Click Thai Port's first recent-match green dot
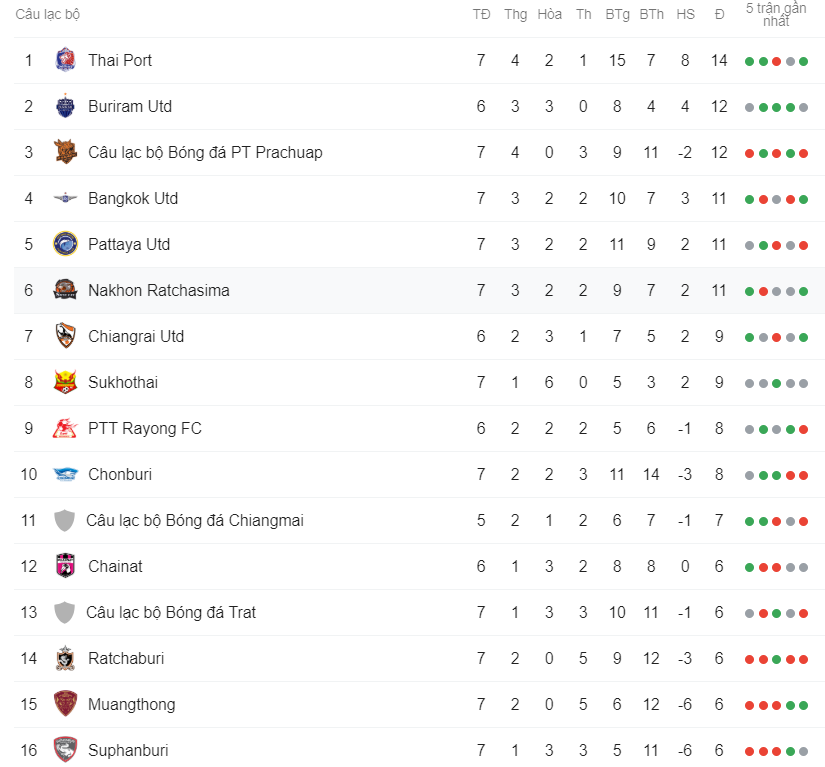Image resolution: width=825 pixels, height=767 pixels. coord(749,61)
